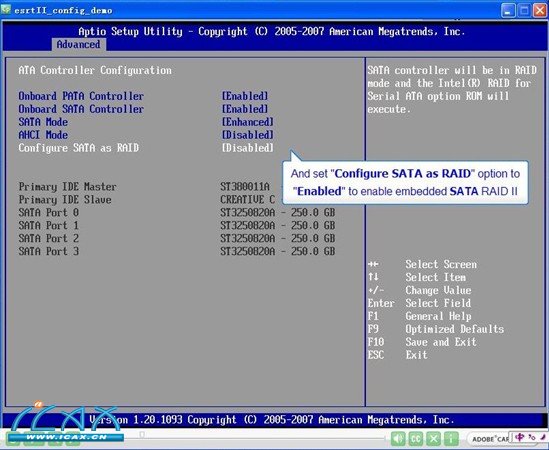549x450 pixels.
Task: Change PATA Controller [Enabled] value
Action: coord(245,96)
